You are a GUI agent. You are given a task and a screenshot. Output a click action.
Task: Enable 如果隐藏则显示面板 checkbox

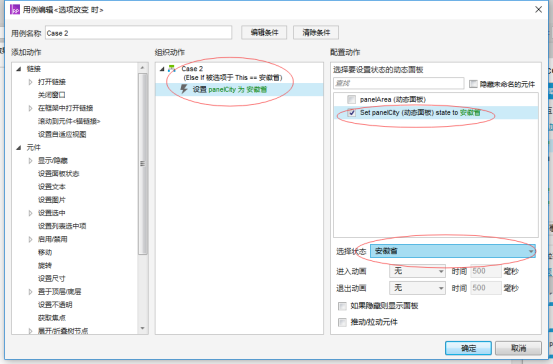point(342,306)
